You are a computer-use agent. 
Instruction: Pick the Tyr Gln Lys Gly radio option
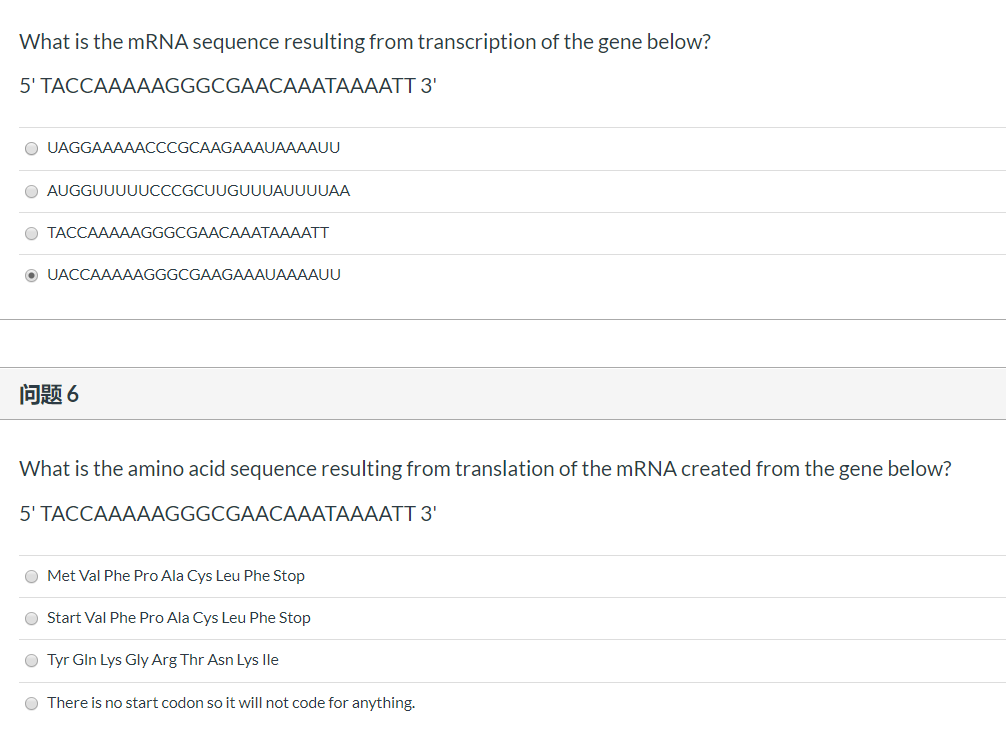coord(31,661)
